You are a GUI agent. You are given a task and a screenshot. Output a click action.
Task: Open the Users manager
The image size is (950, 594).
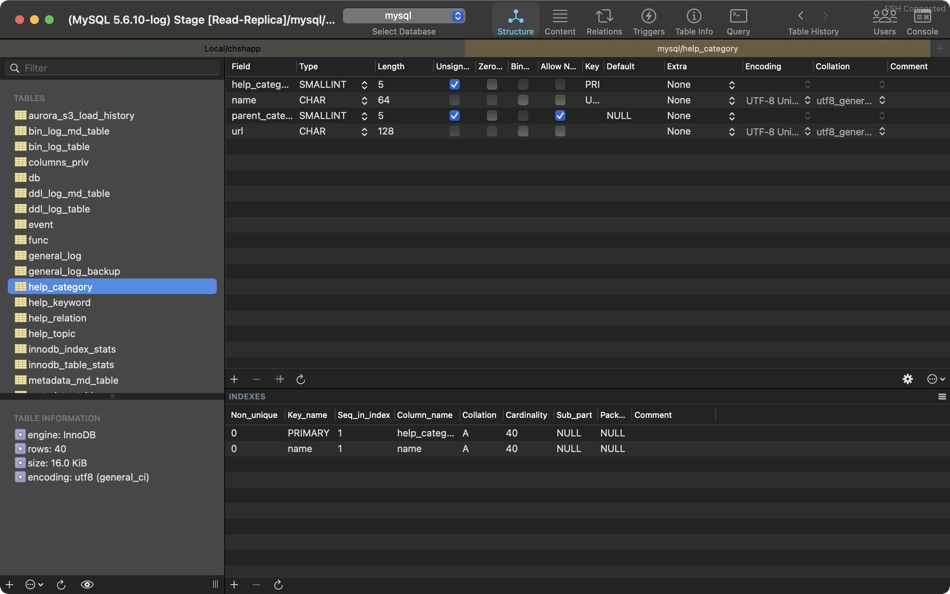point(884,22)
